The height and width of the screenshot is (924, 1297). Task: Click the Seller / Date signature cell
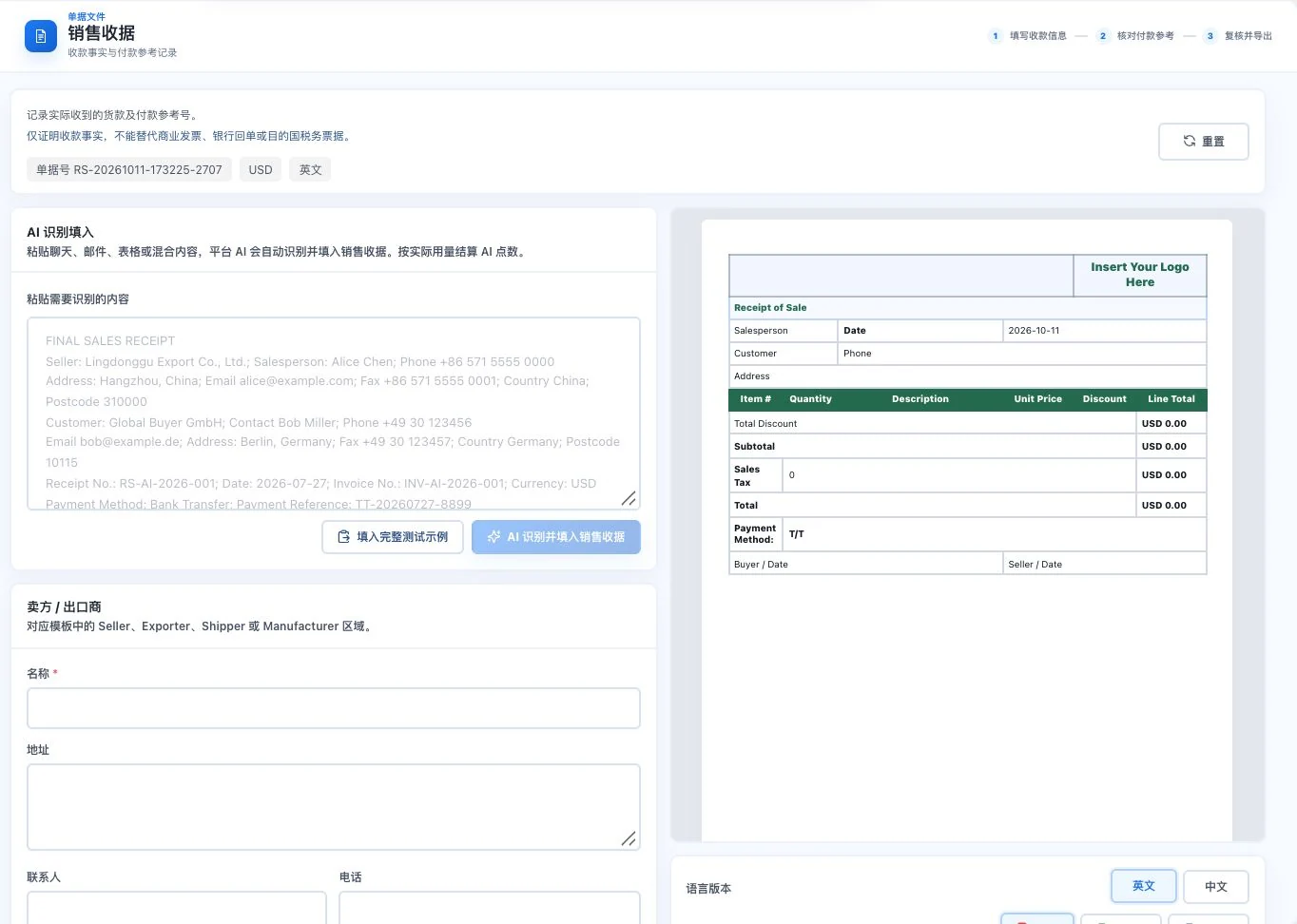point(1105,565)
